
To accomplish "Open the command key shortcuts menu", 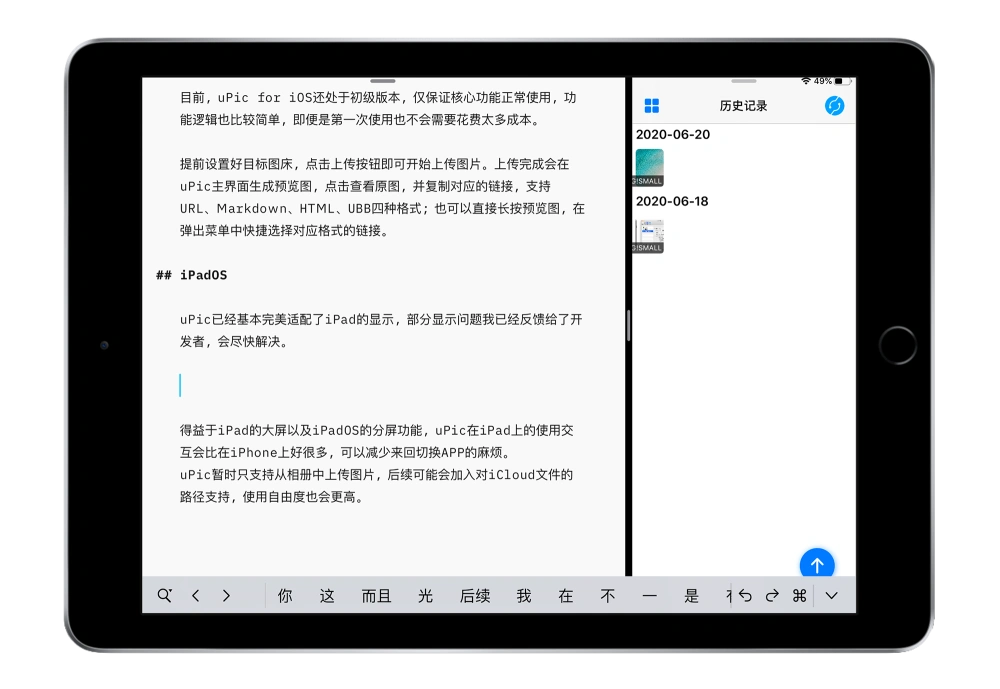I will (x=800, y=596).
